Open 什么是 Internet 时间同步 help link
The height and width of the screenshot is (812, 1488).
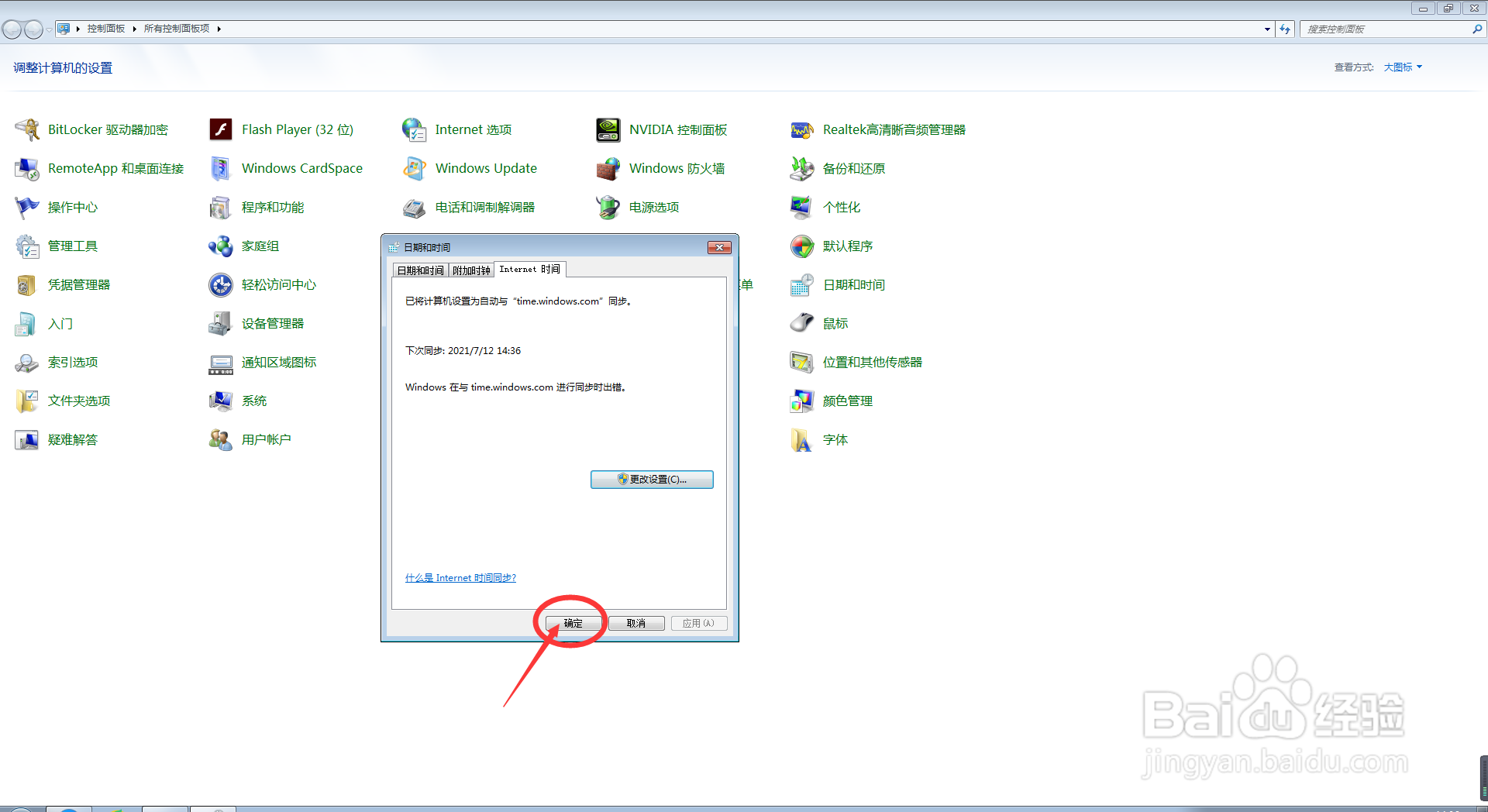click(x=460, y=578)
